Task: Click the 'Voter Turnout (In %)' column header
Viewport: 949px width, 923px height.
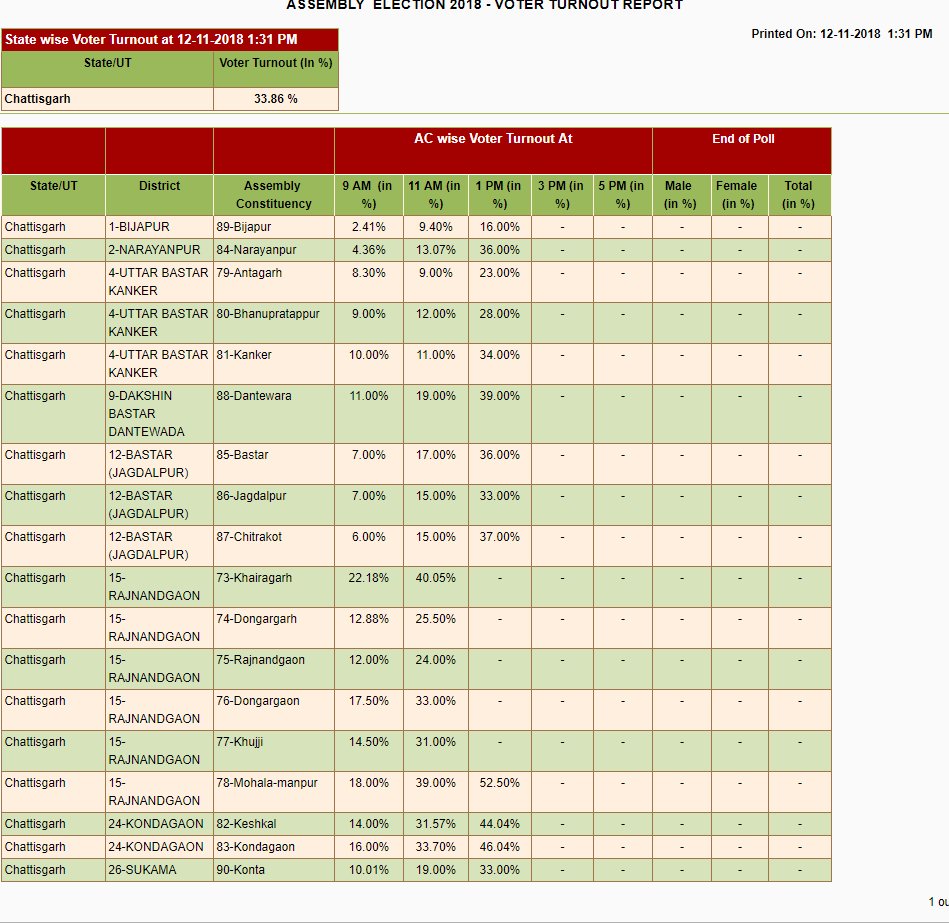Action: [x=276, y=62]
